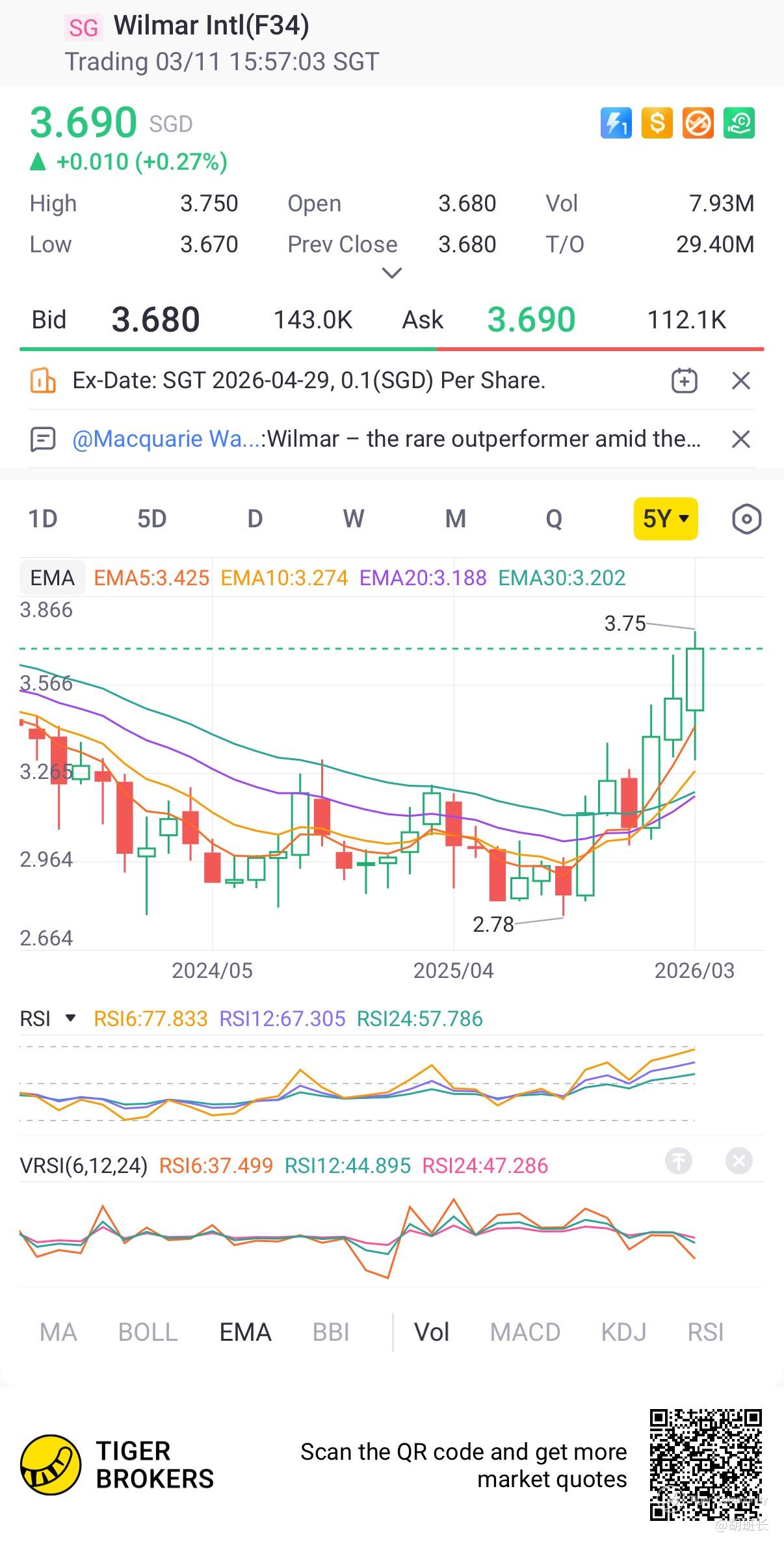Enable the MACD sub-indicator

tap(525, 1332)
